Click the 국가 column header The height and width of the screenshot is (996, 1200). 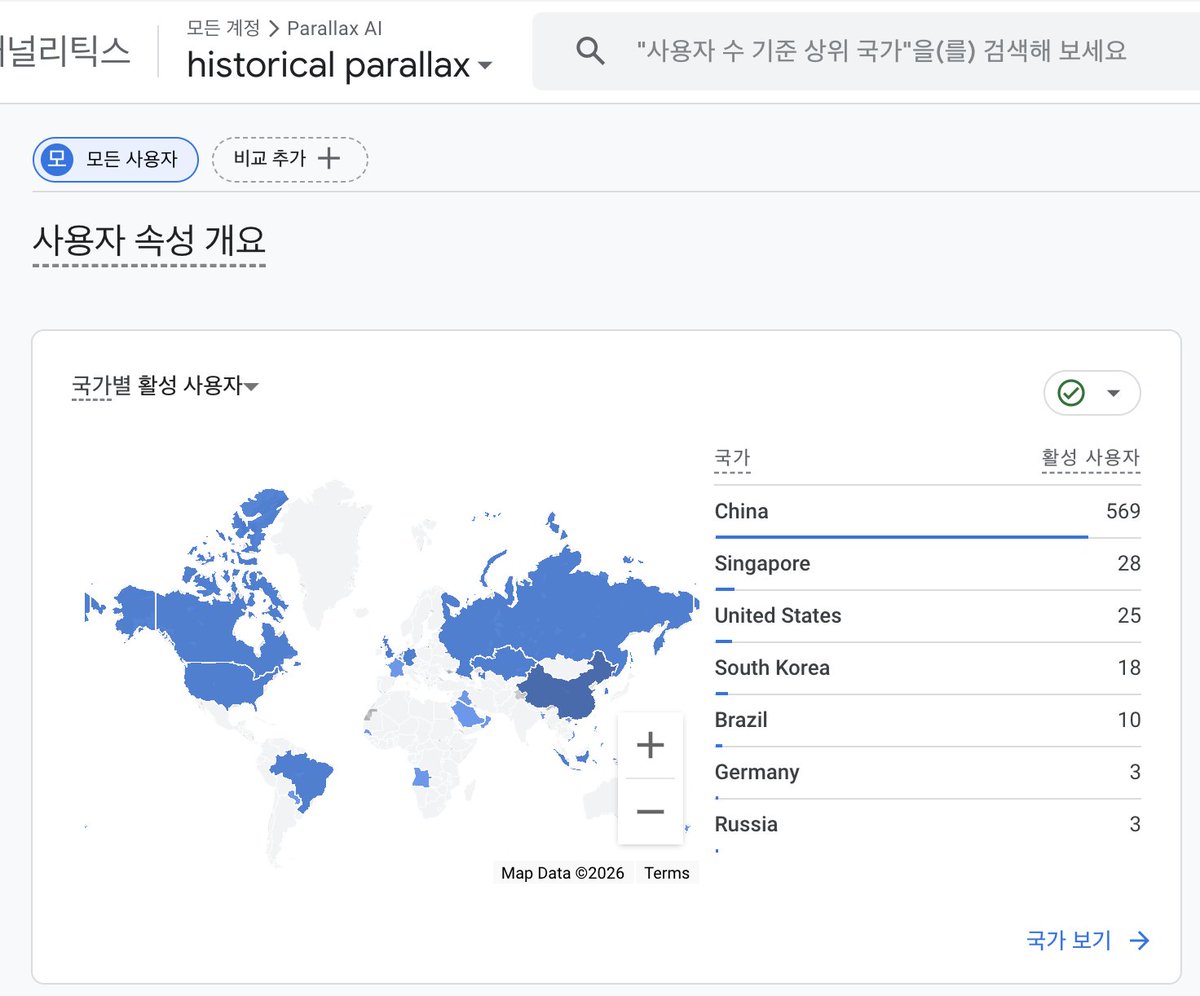point(732,458)
